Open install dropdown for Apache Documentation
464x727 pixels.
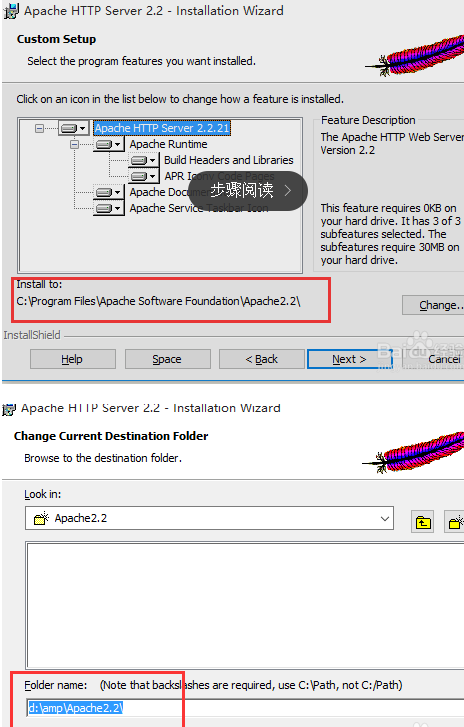click(109, 192)
